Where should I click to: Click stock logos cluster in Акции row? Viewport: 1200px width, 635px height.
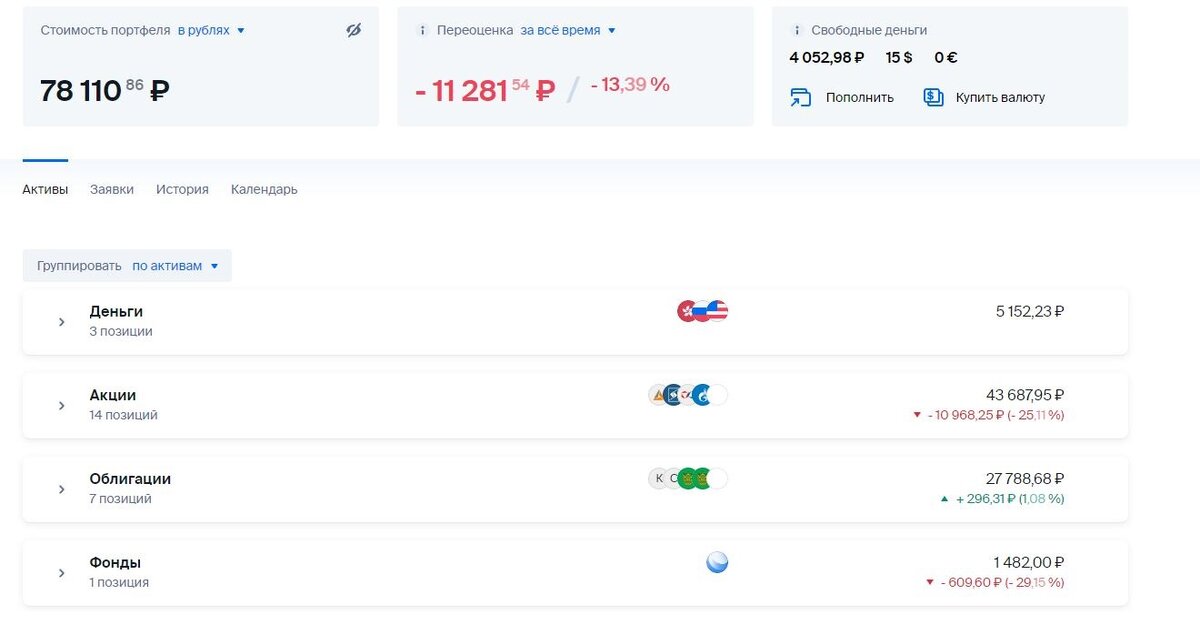click(688, 395)
